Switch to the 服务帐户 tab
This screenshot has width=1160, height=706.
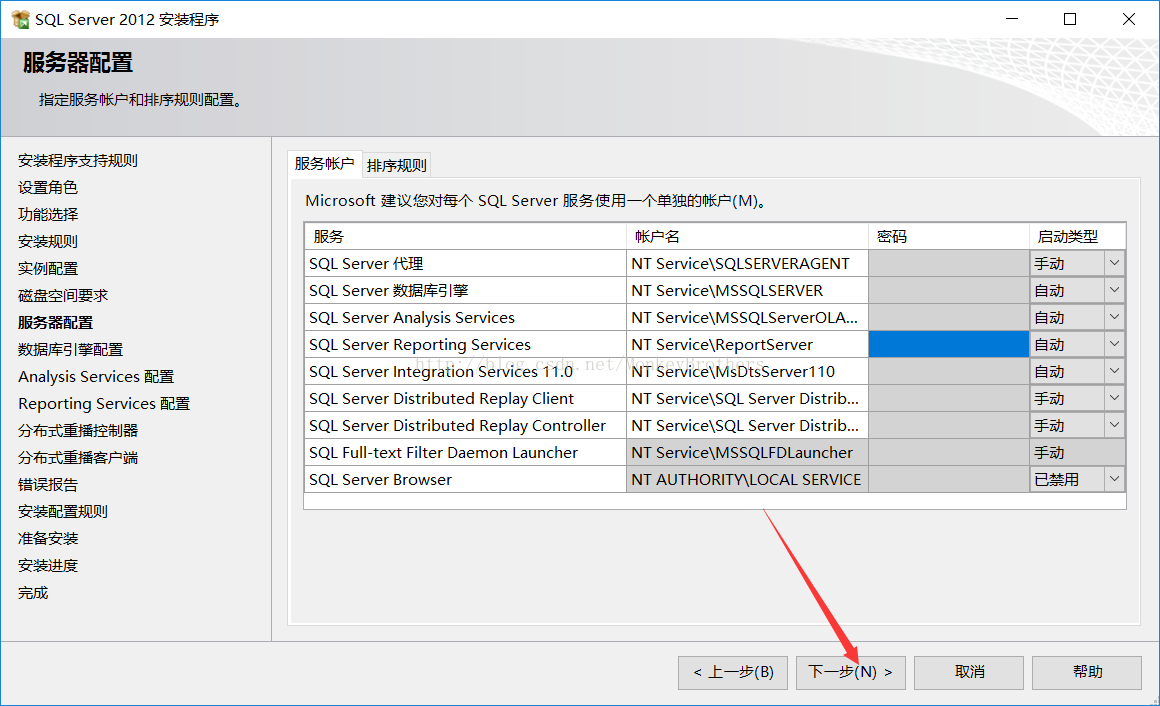tap(324, 164)
